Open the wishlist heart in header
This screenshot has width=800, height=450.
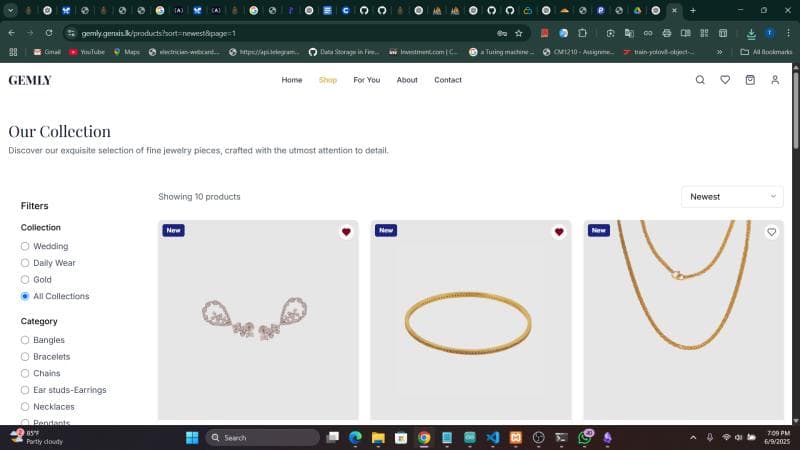tap(725, 80)
